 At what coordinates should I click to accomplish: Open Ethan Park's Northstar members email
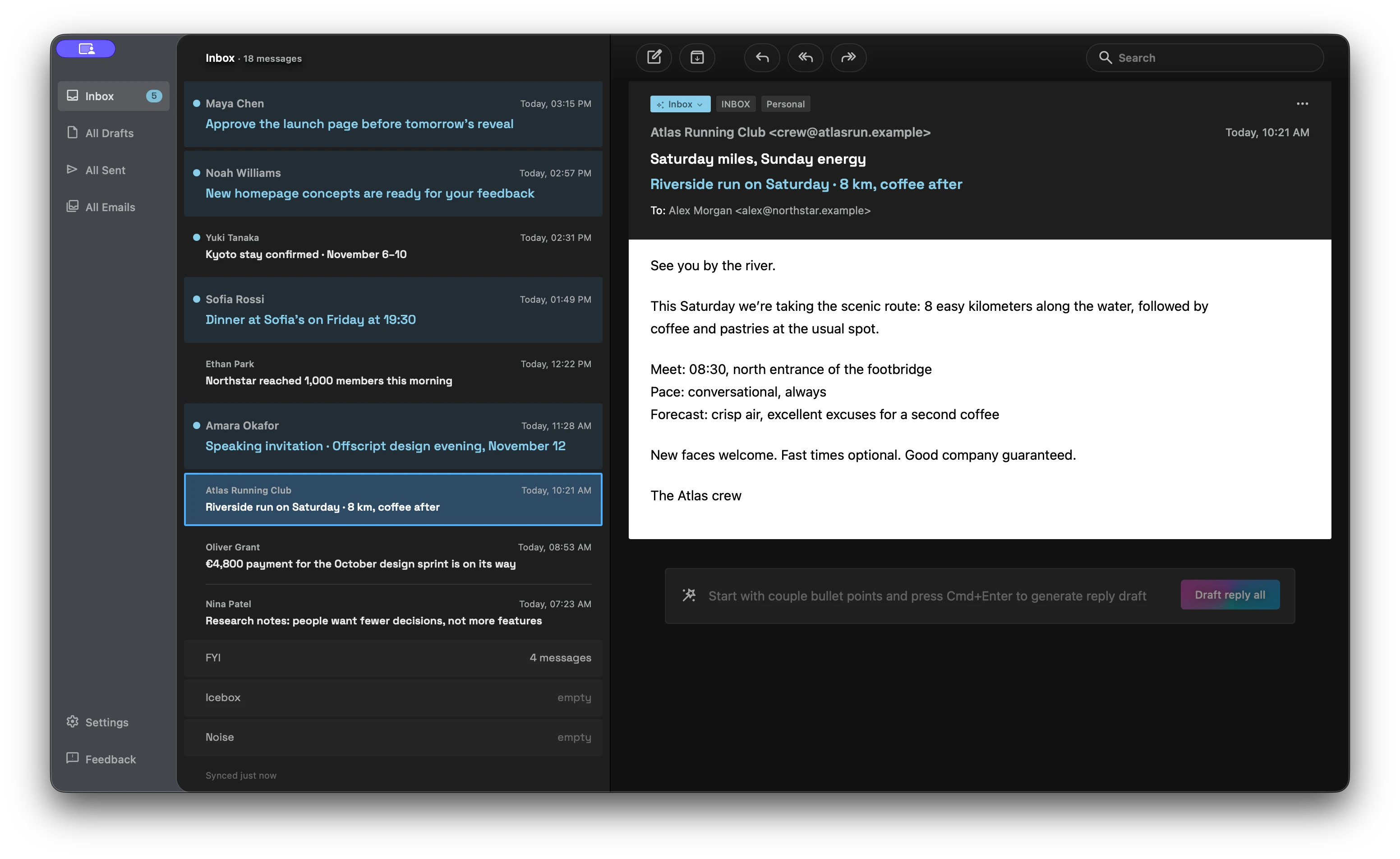pyautogui.click(x=393, y=372)
